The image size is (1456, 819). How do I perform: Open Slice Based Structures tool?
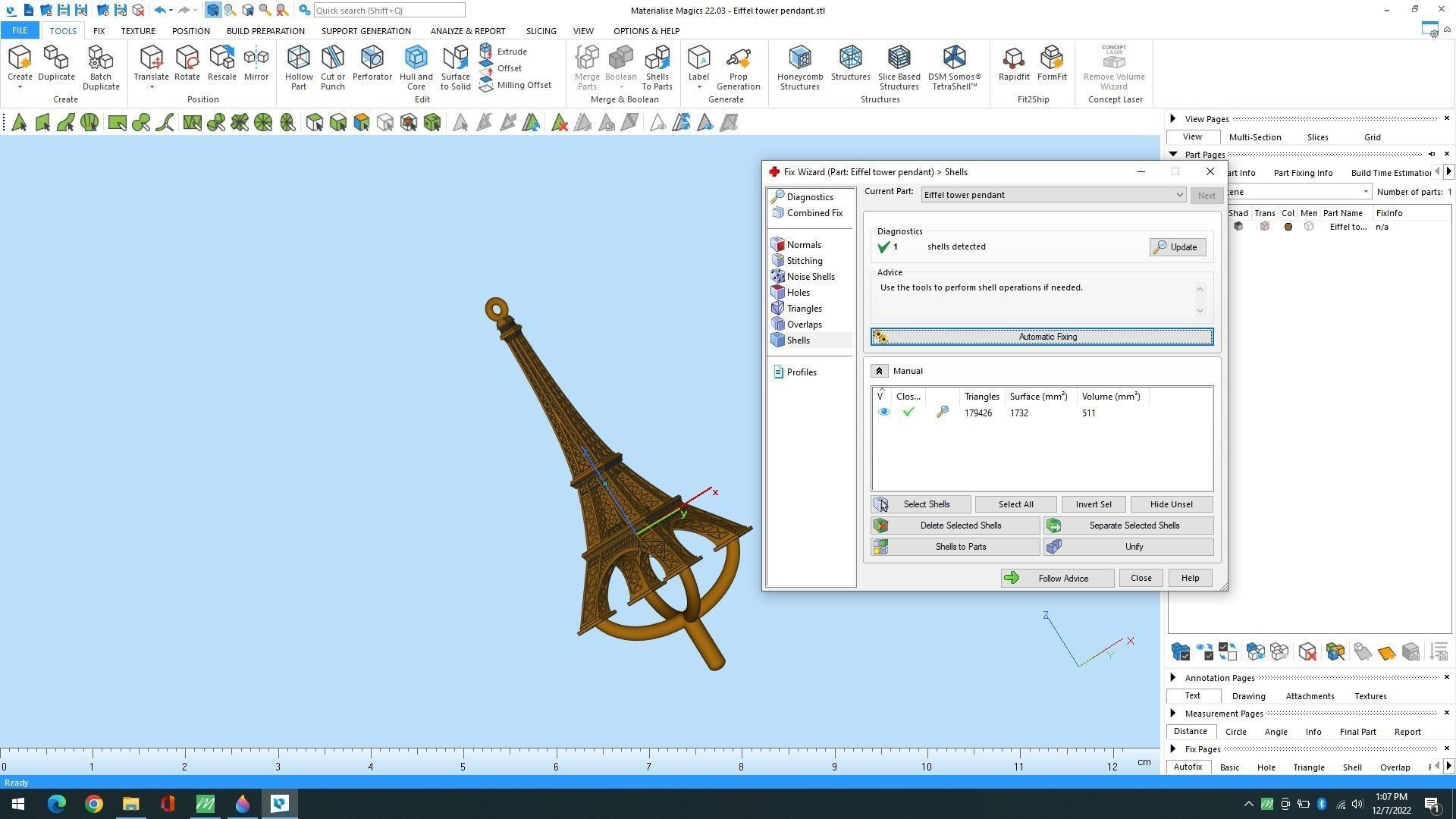[899, 67]
